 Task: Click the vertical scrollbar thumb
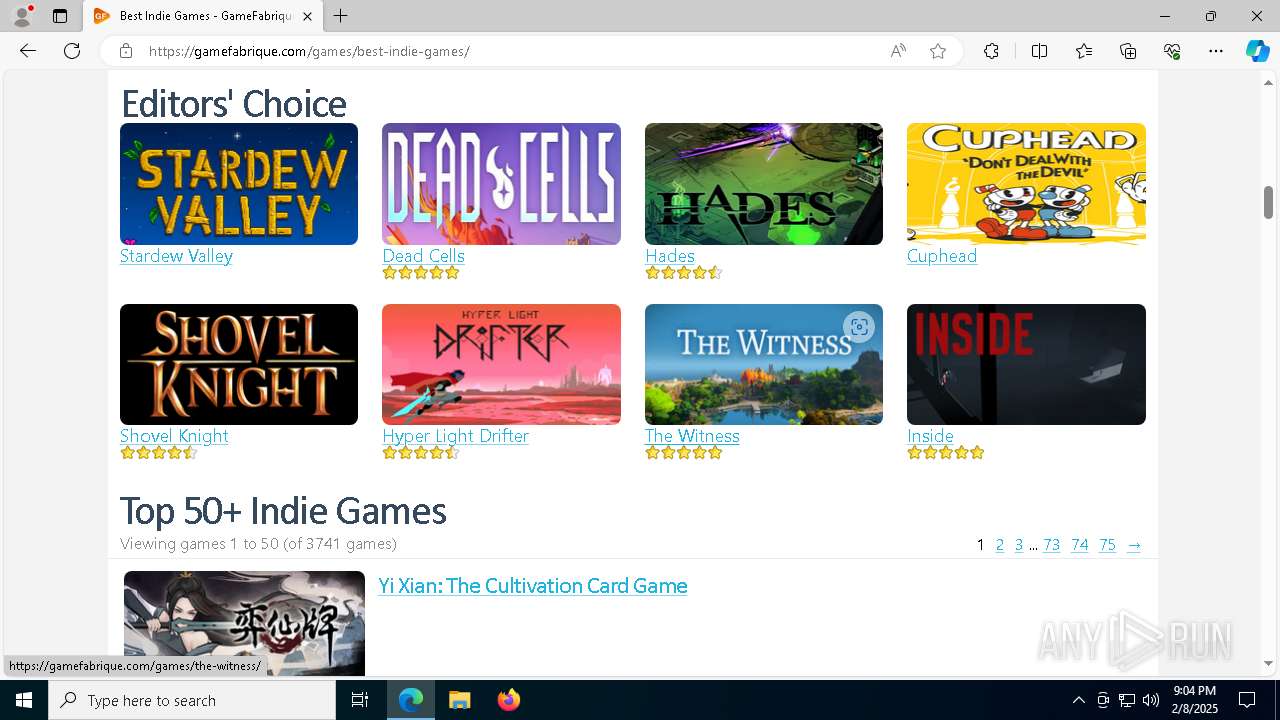tap(1269, 202)
